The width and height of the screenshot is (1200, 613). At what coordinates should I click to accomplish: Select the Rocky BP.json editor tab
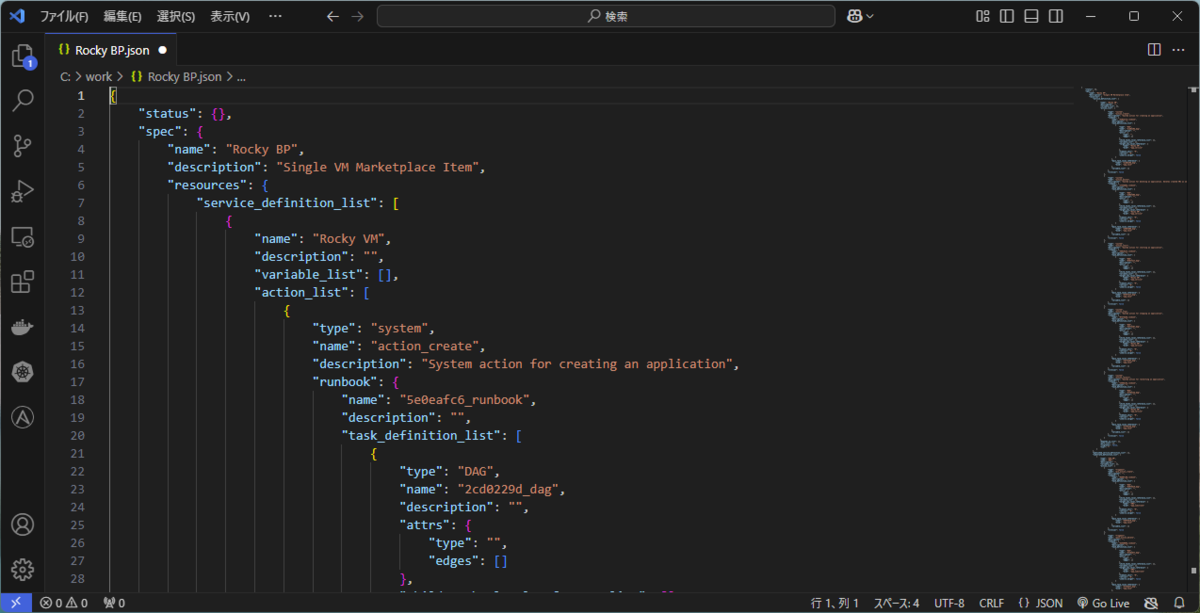coord(110,49)
